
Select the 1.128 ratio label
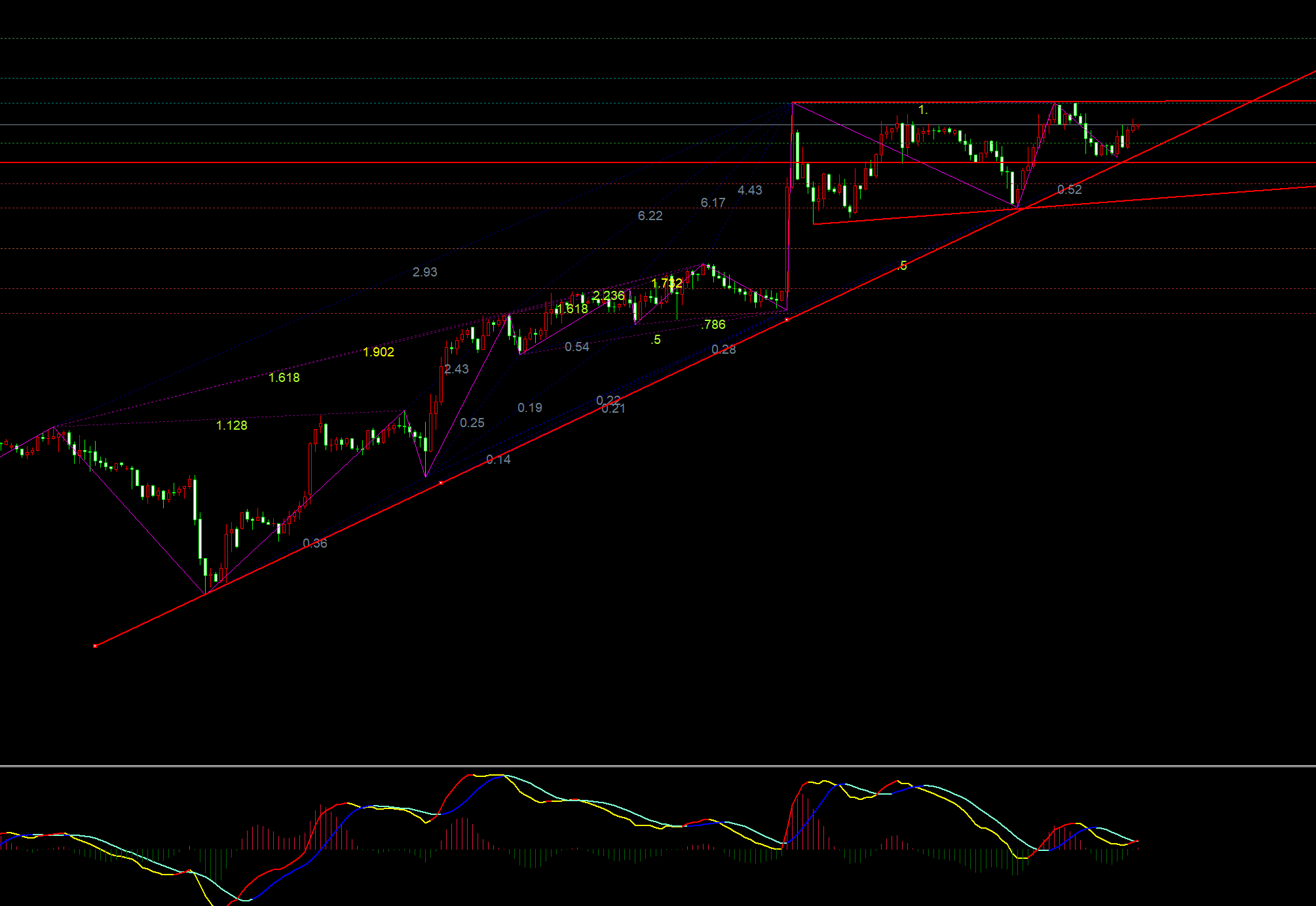231,425
